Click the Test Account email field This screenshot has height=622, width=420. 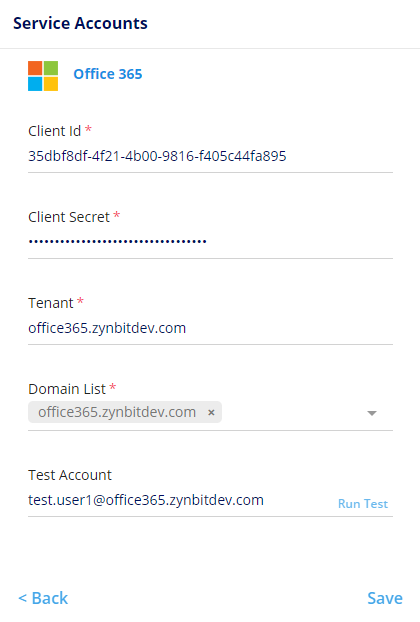[180, 500]
